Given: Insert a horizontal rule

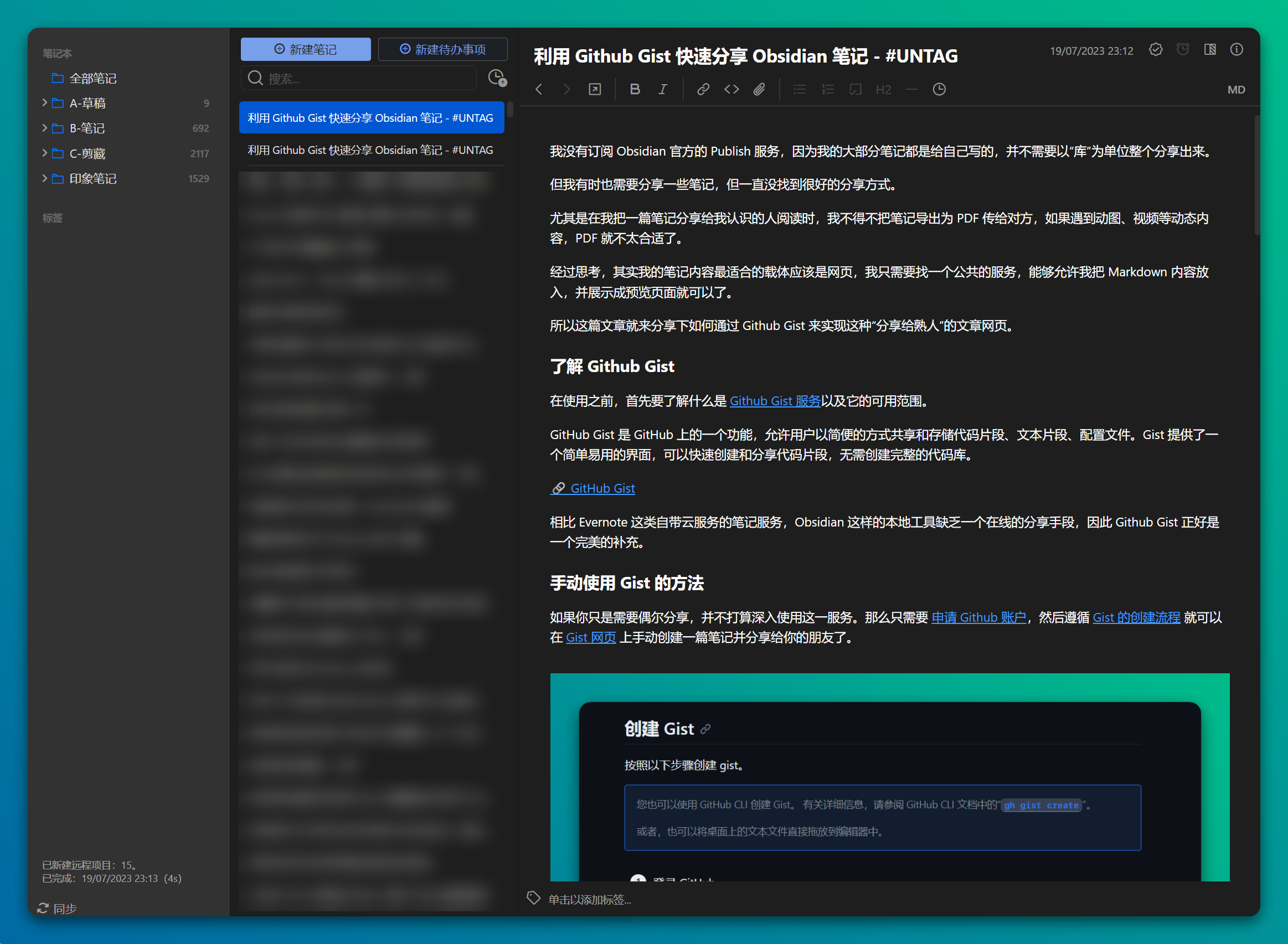Looking at the screenshot, I should point(911,89).
